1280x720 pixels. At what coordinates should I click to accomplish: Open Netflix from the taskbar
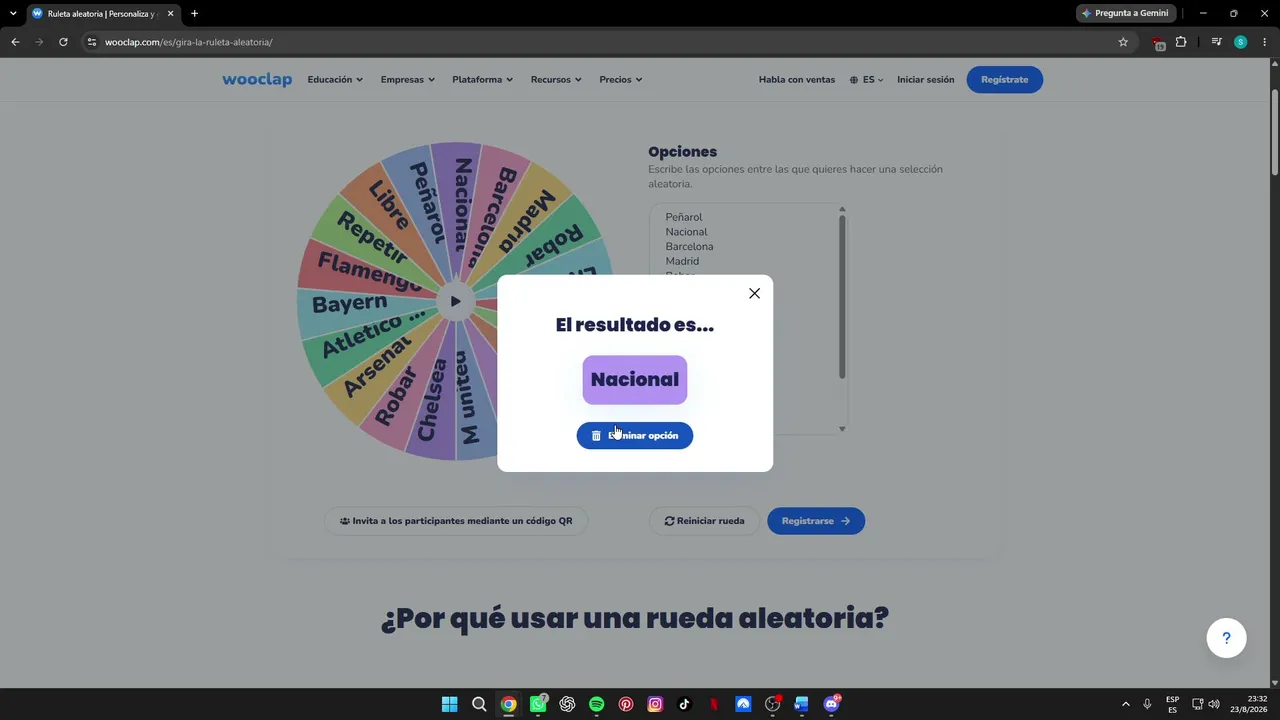point(714,704)
